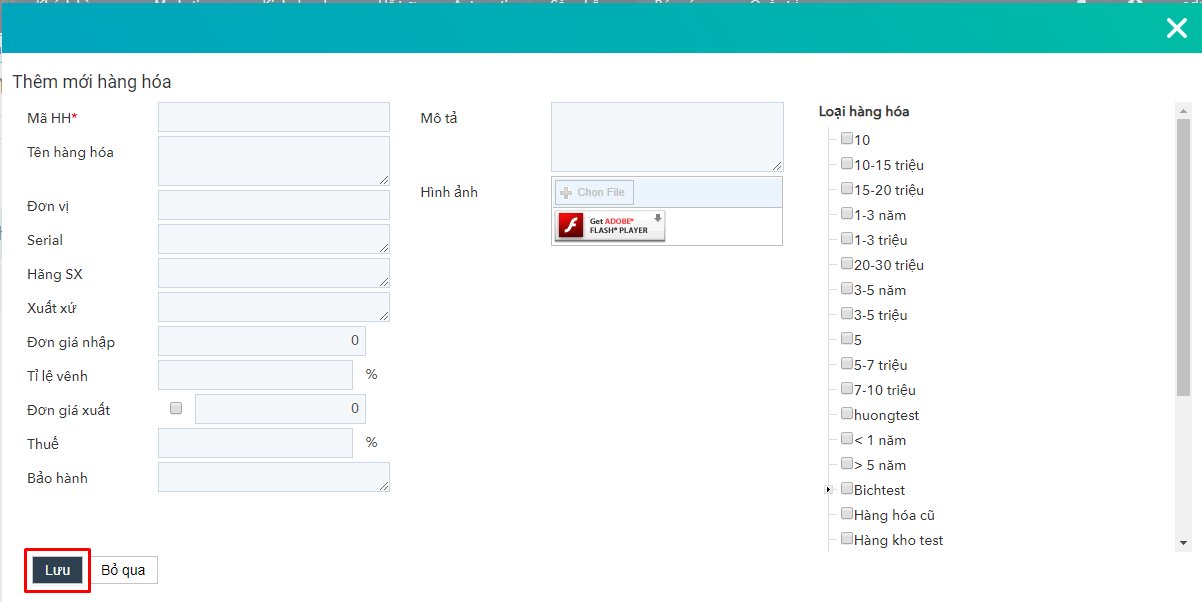Click the Tên hàng hóa text area

click(274, 161)
